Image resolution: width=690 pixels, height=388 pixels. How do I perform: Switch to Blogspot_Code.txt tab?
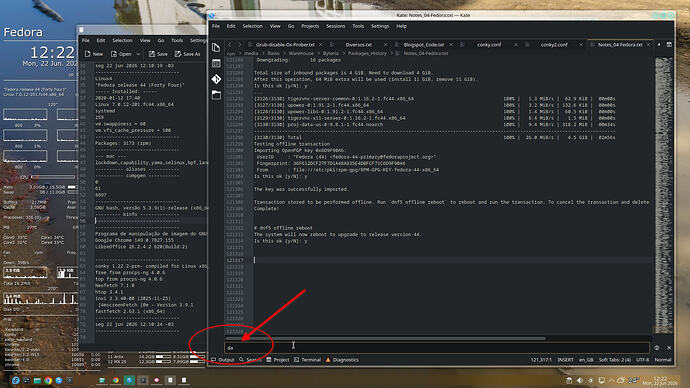point(424,44)
